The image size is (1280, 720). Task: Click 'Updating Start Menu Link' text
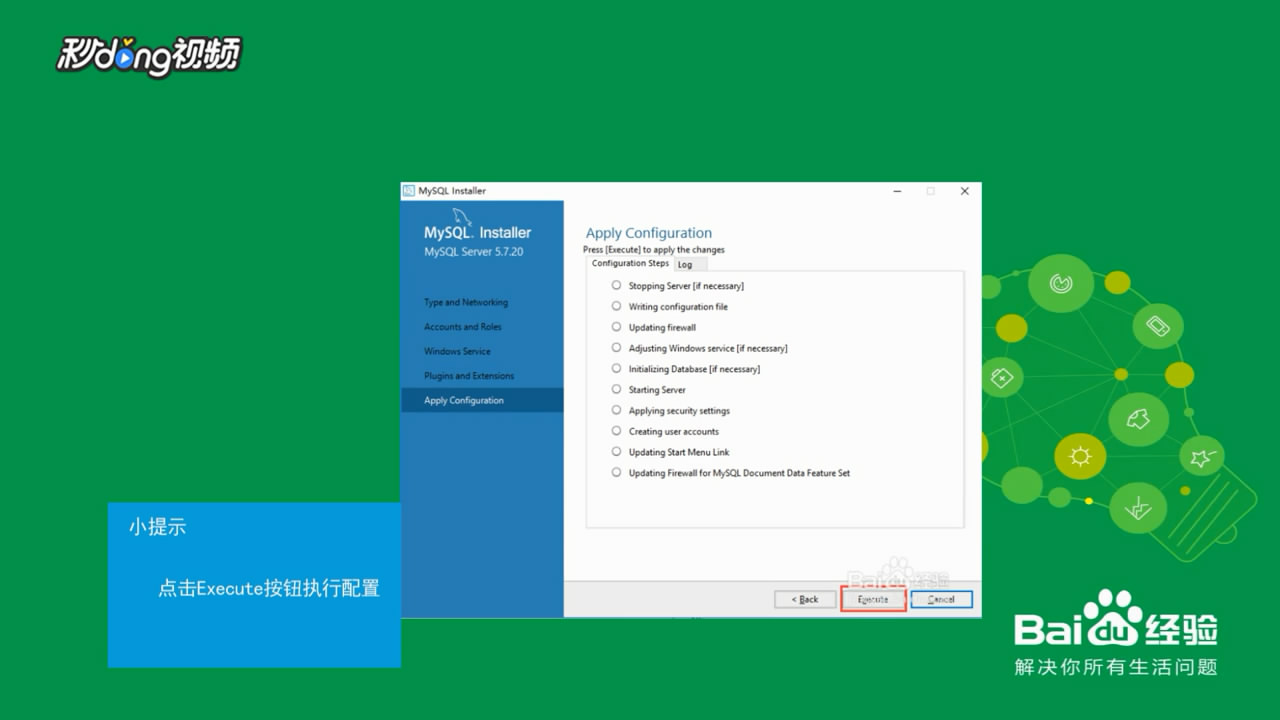(679, 453)
